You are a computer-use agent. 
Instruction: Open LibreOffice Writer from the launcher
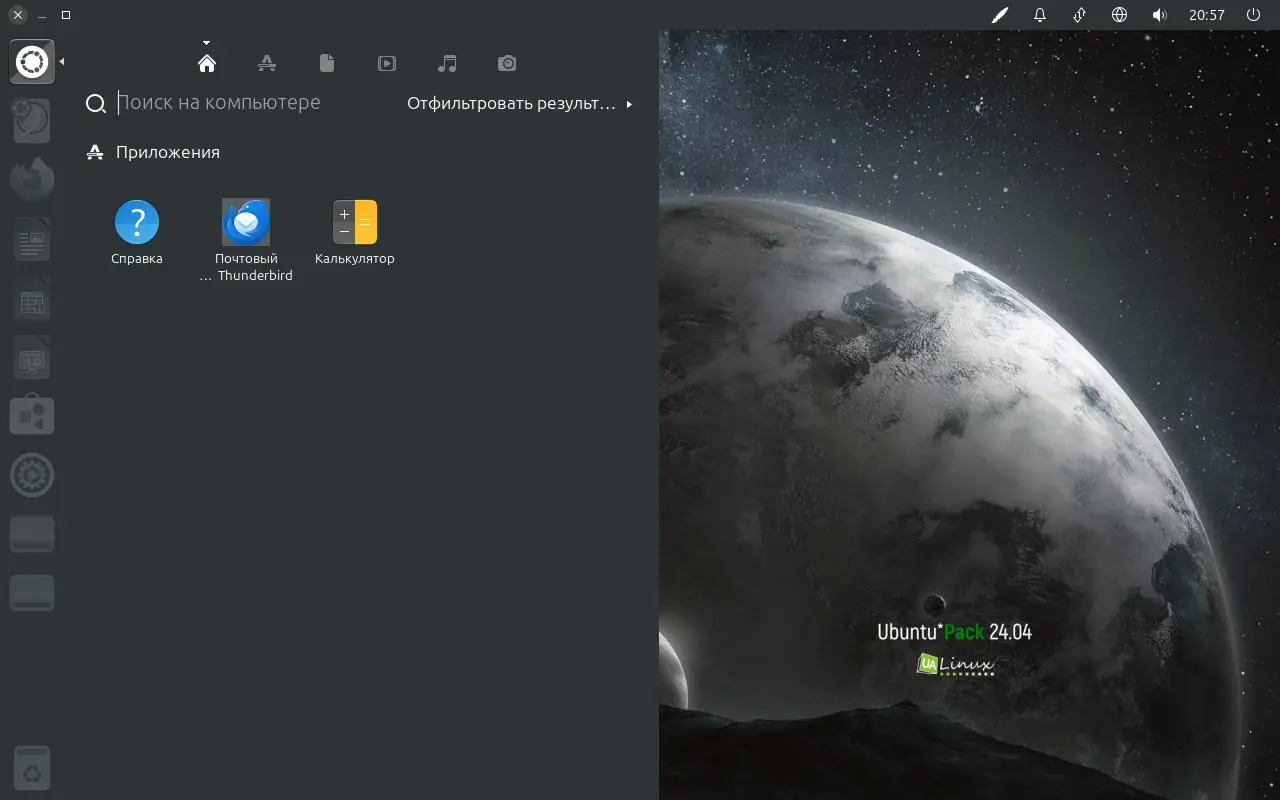32,239
